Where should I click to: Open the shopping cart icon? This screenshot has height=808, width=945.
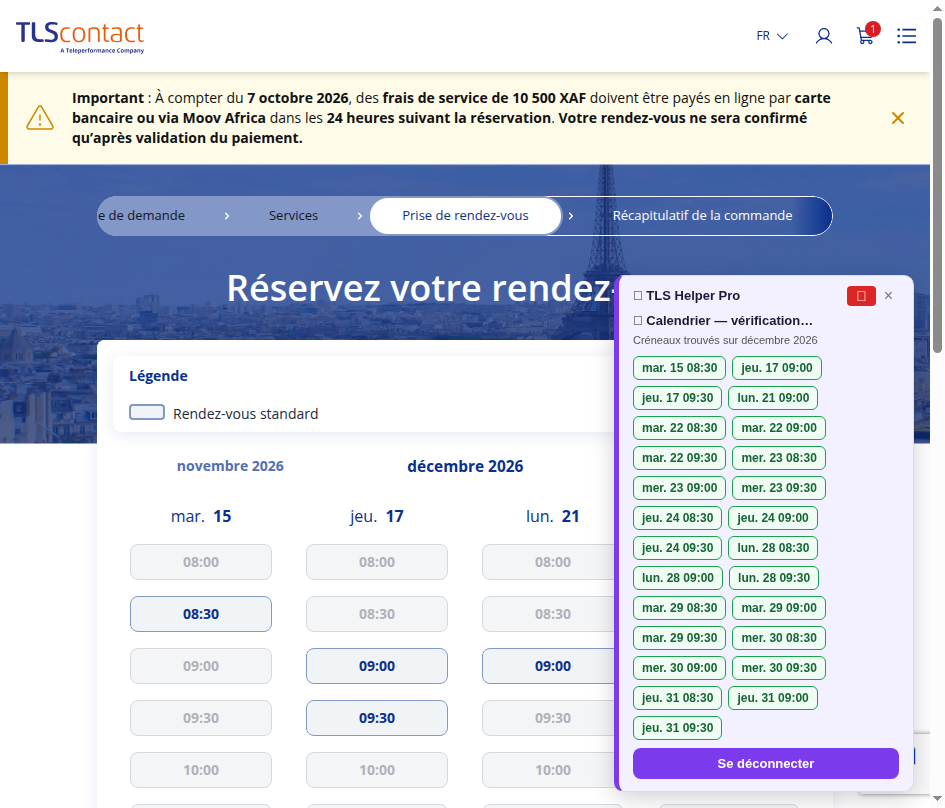pos(867,35)
